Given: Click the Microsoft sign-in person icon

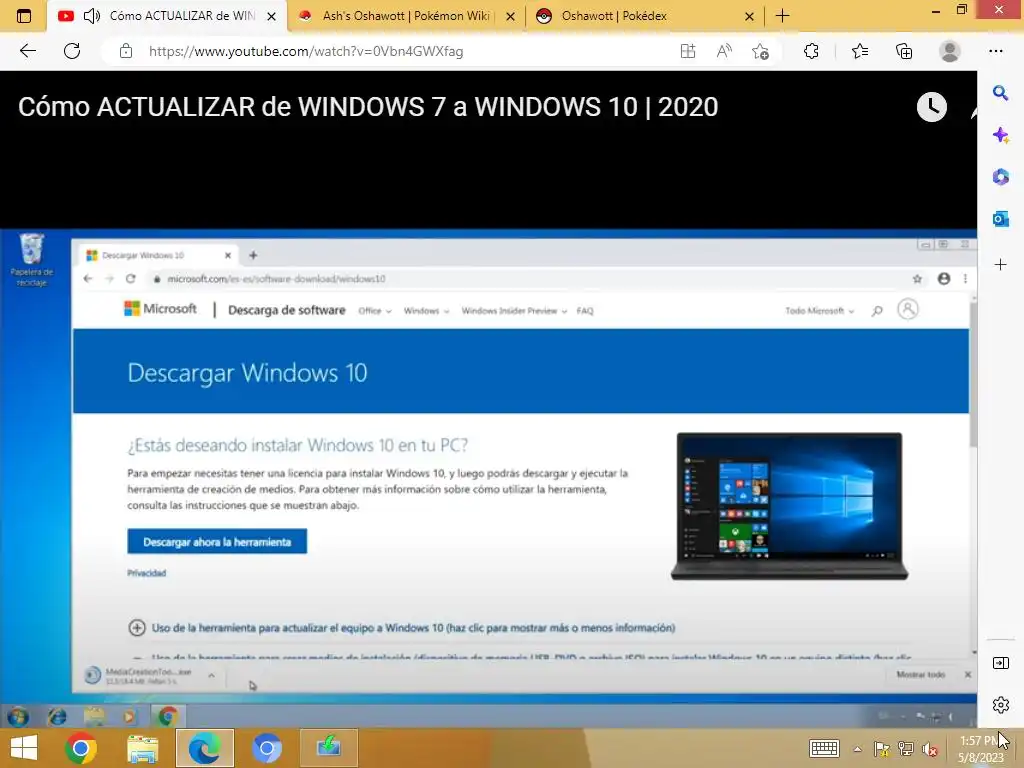Looking at the screenshot, I should [x=907, y=309].
